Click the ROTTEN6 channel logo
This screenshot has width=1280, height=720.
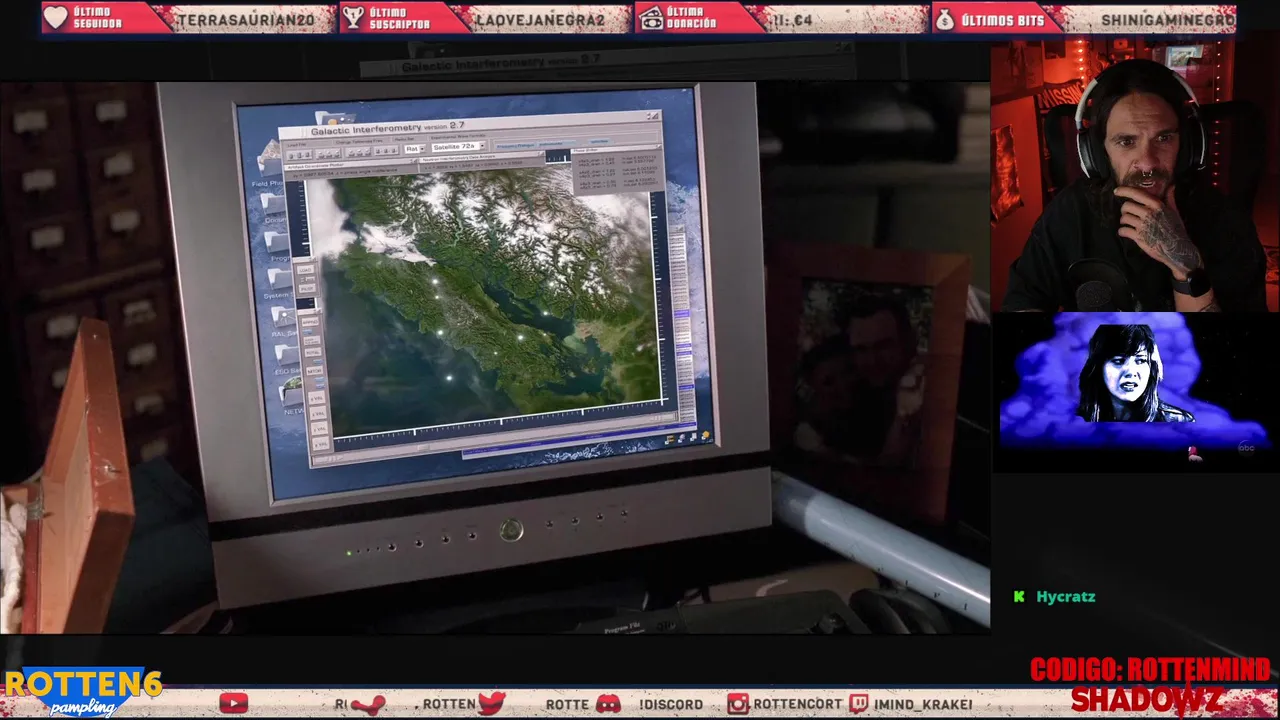82,692
